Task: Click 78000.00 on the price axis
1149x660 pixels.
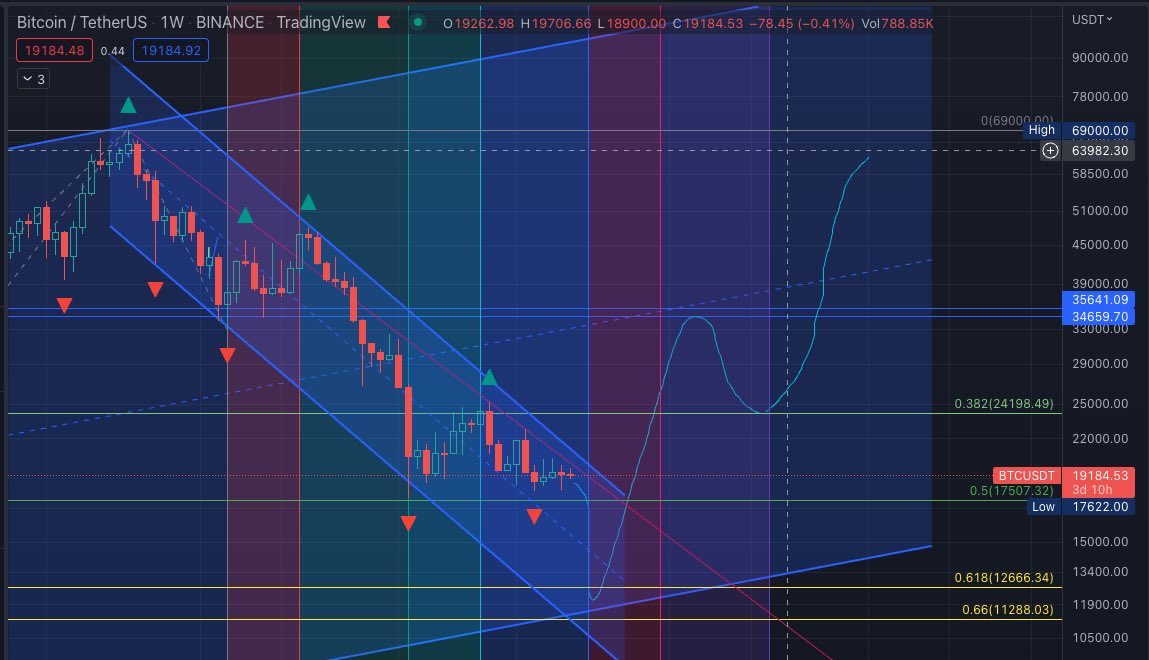Action: tap(1100, 97)
